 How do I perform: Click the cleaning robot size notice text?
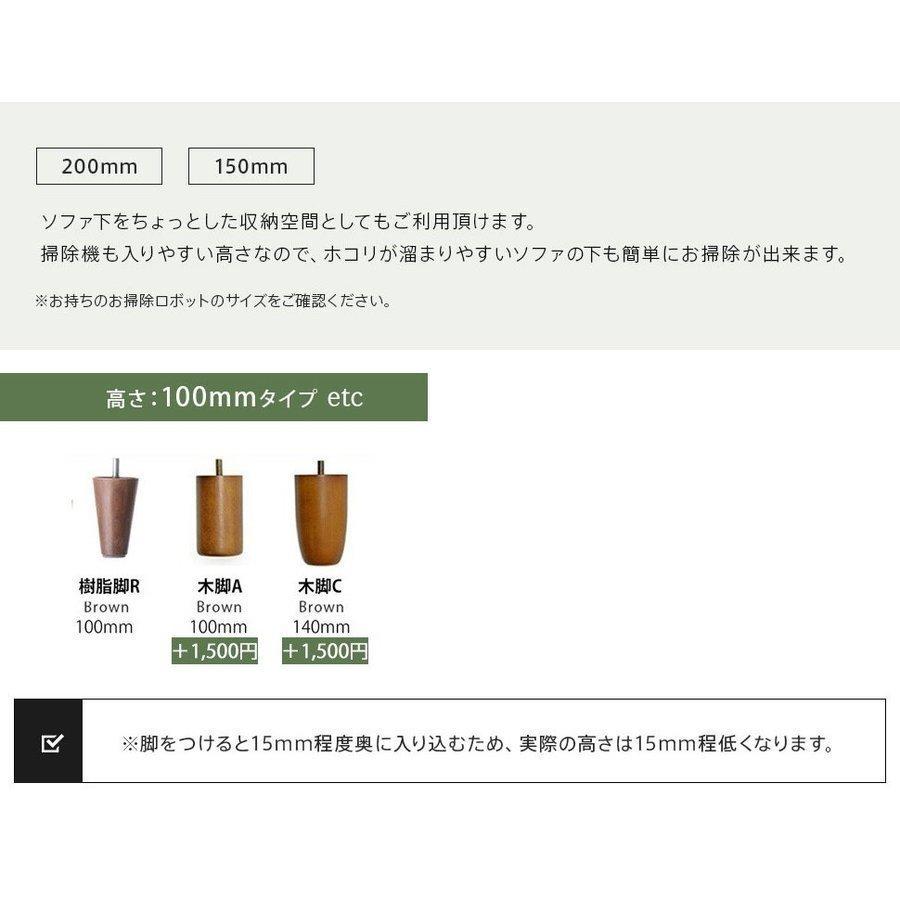coord(213,301)
